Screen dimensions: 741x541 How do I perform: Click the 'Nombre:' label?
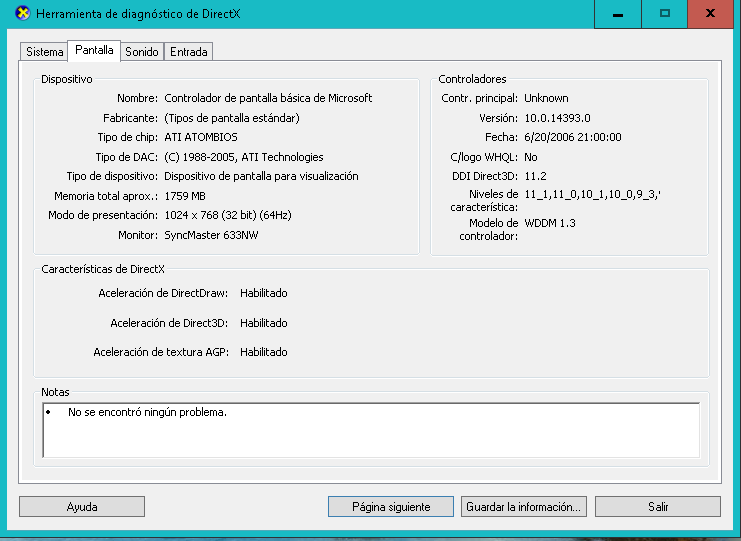138,98
